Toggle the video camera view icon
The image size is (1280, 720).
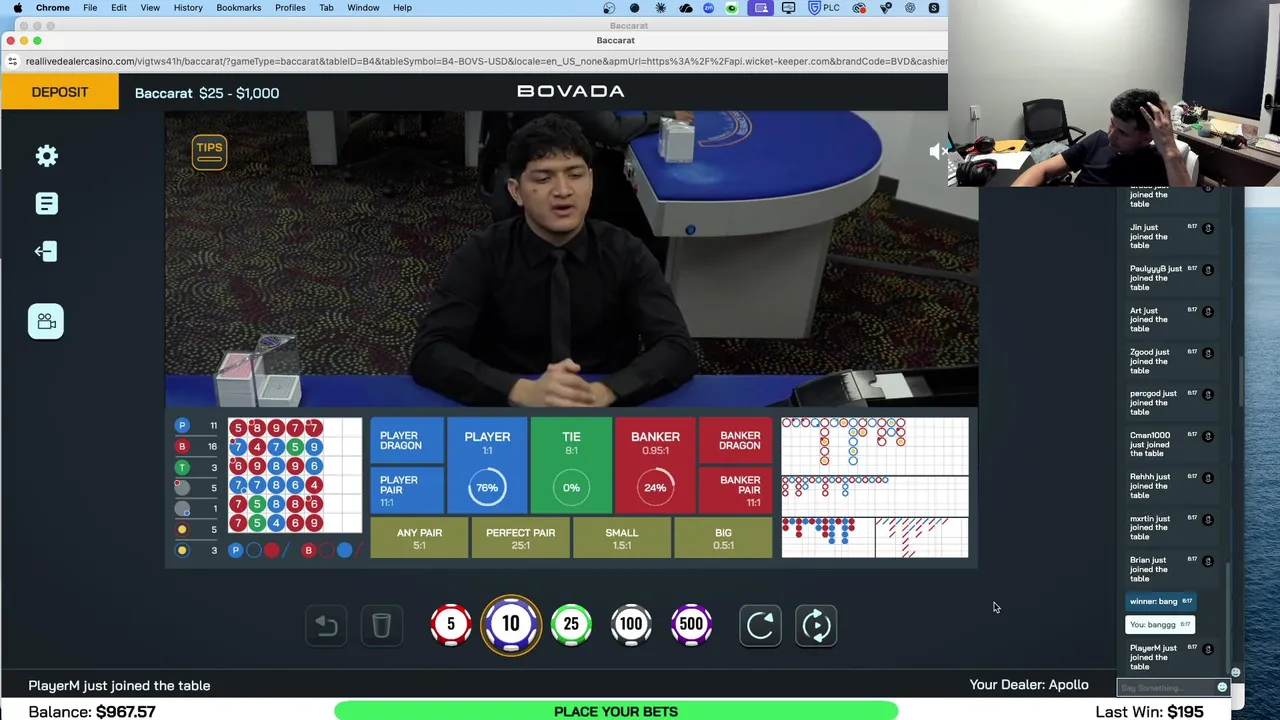tap(46, 321)
